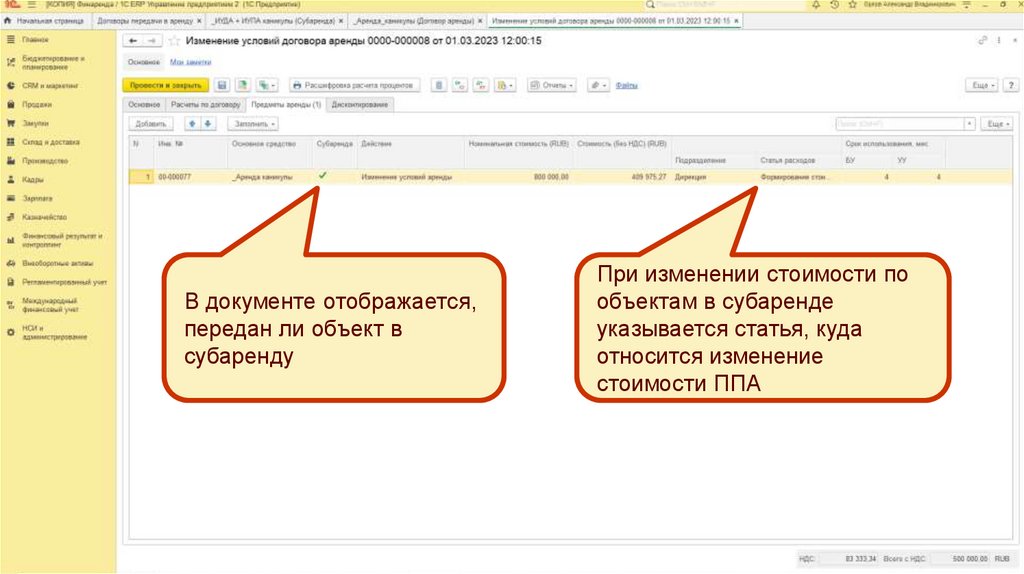Open the hamburger main menu icon
The width and height of the screenshot is (1024, 574).
point(31,5)
